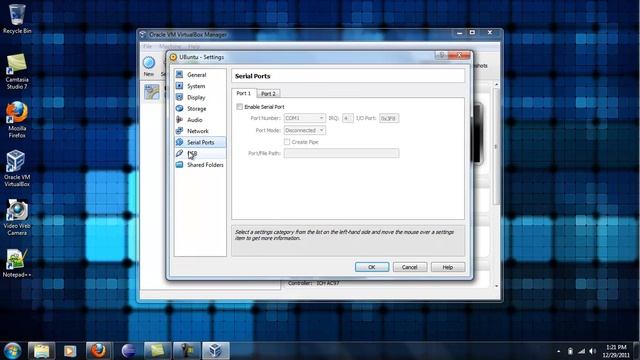The height and width of the screenshot is (360, 640).
Task: Open the Windows Start menu orb
Action: [x=12, y=351]
